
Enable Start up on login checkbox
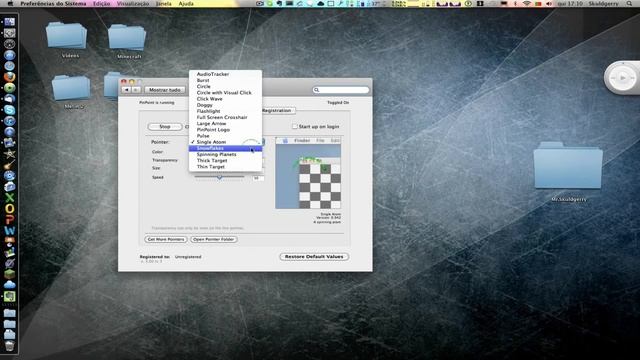pos(295,127)
